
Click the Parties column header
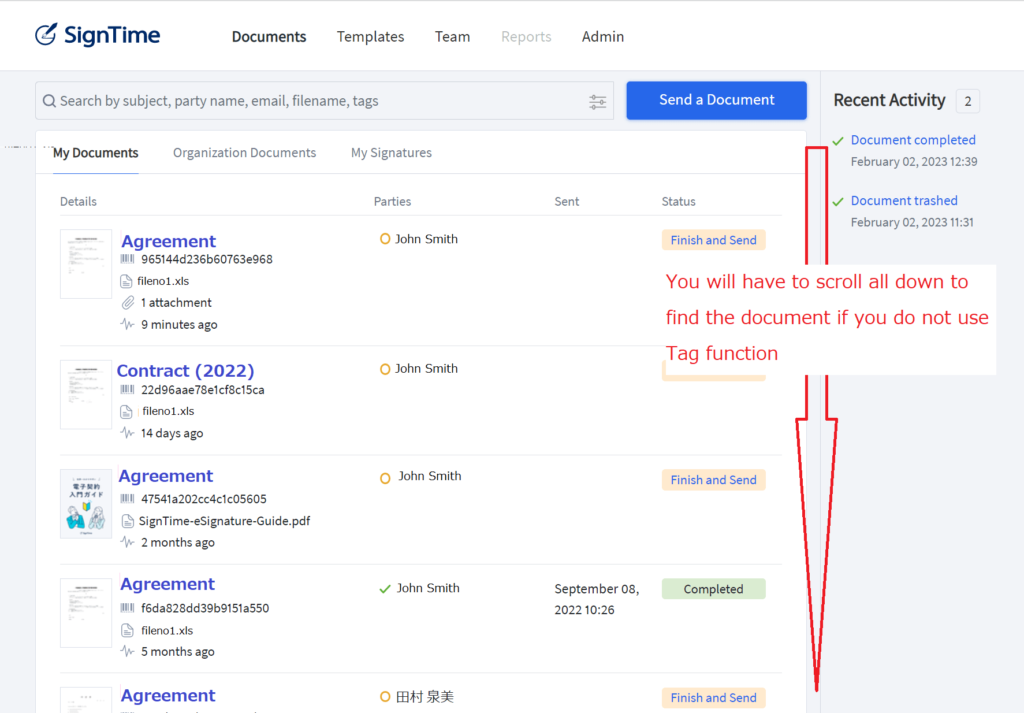[392, 202]
